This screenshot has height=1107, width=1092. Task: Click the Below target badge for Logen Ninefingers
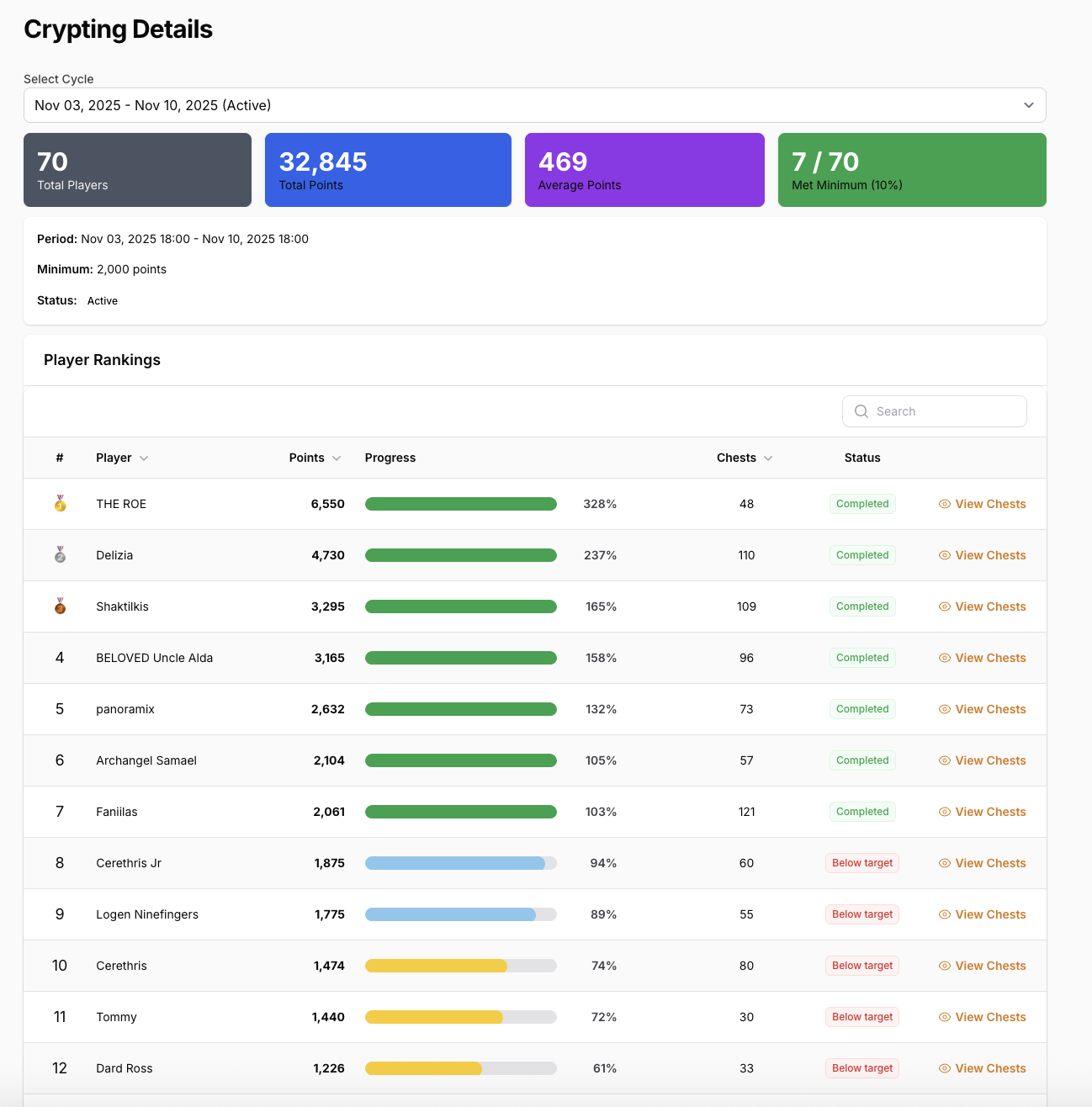click(862, 914)
